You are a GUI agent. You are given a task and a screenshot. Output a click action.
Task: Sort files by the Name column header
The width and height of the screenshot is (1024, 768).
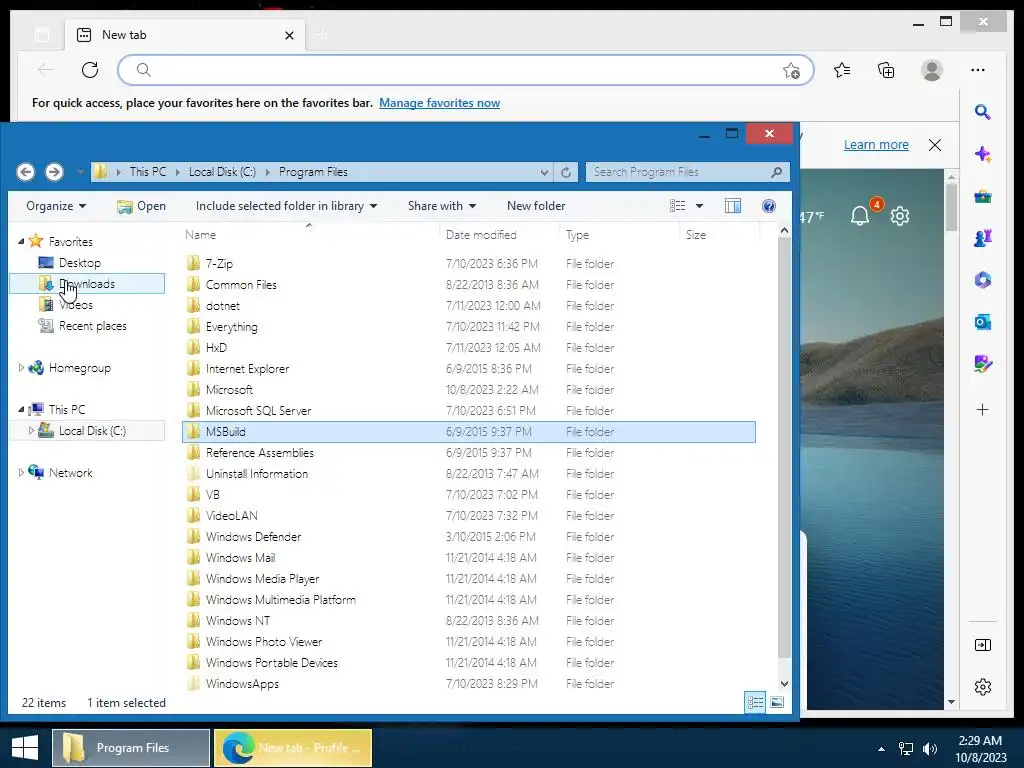pyautogui.click(x=310, y=234)
